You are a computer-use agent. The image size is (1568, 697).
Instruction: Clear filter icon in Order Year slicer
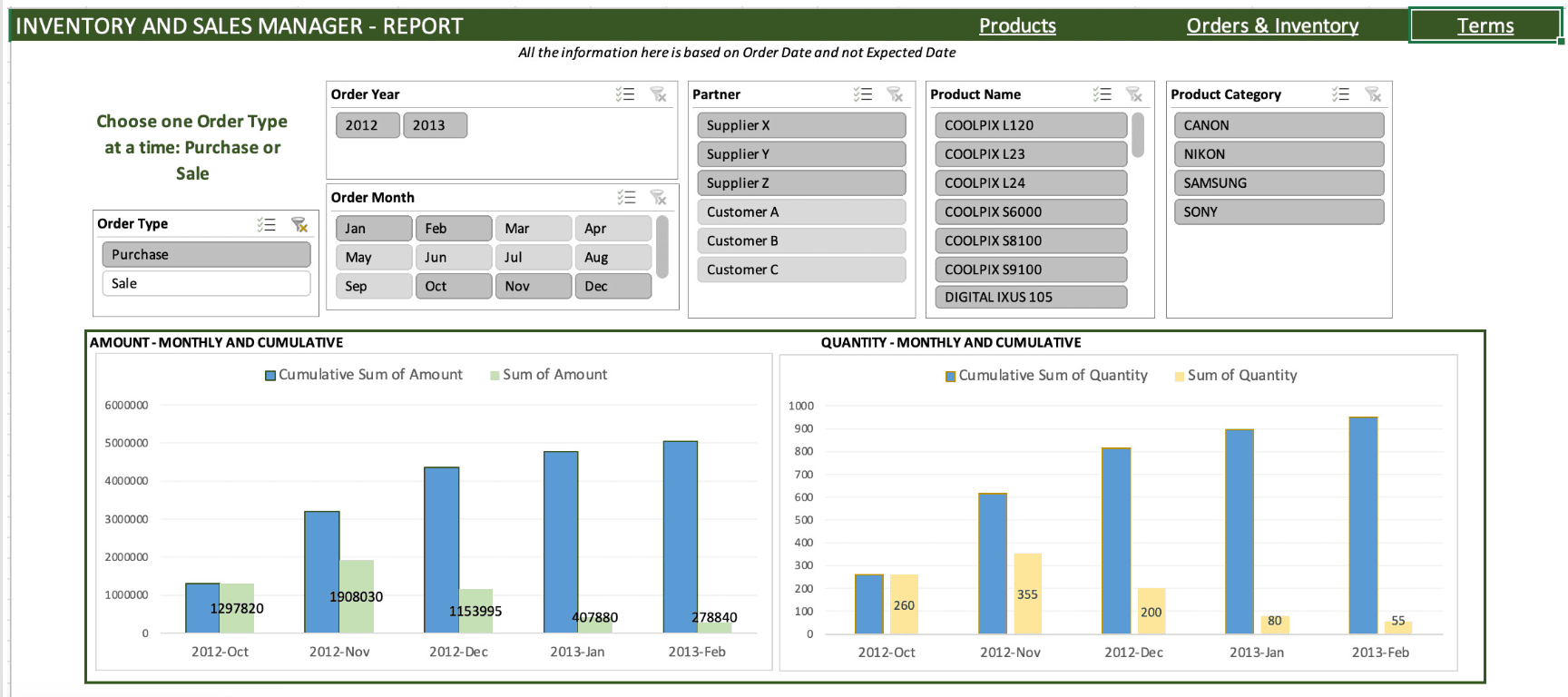tap(659, 94)
